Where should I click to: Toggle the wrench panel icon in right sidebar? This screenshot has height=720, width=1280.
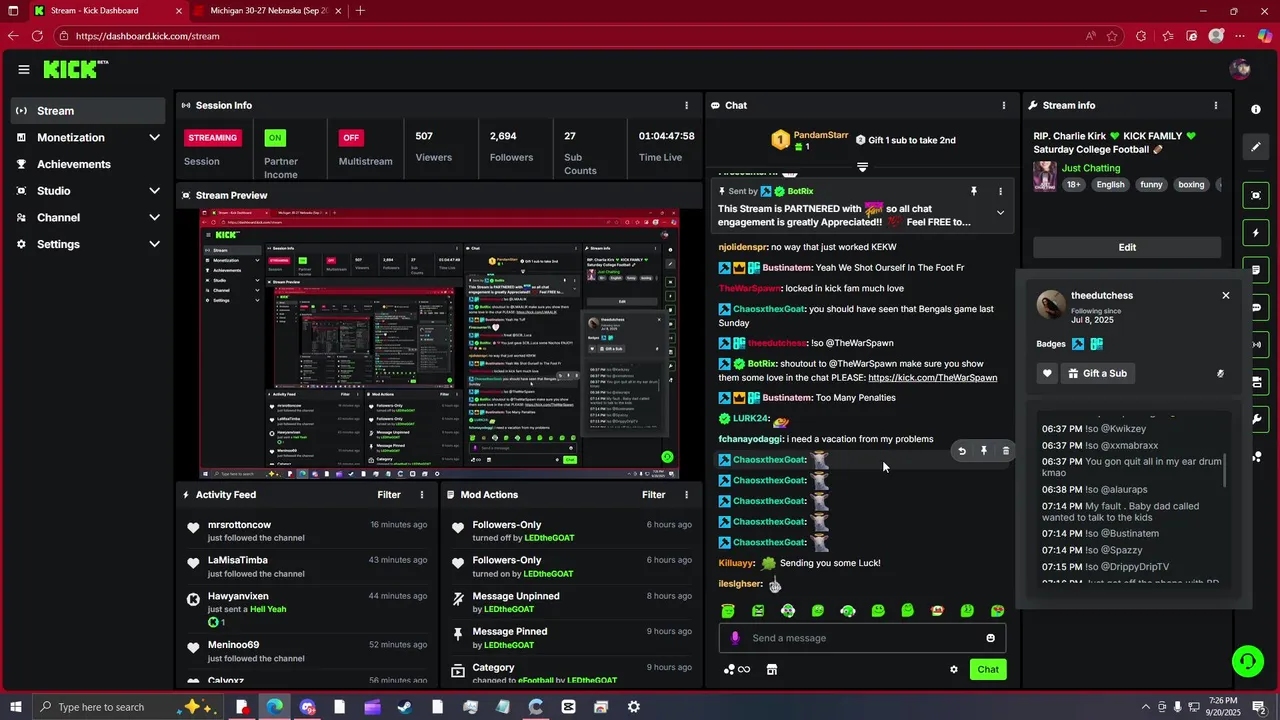point(1256,419)
